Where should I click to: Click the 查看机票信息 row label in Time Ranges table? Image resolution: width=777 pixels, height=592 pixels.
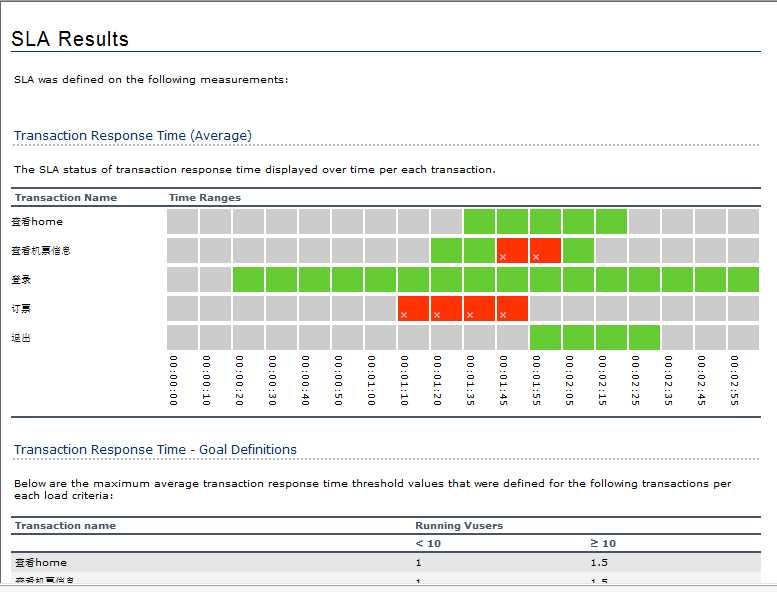point(41,251)
